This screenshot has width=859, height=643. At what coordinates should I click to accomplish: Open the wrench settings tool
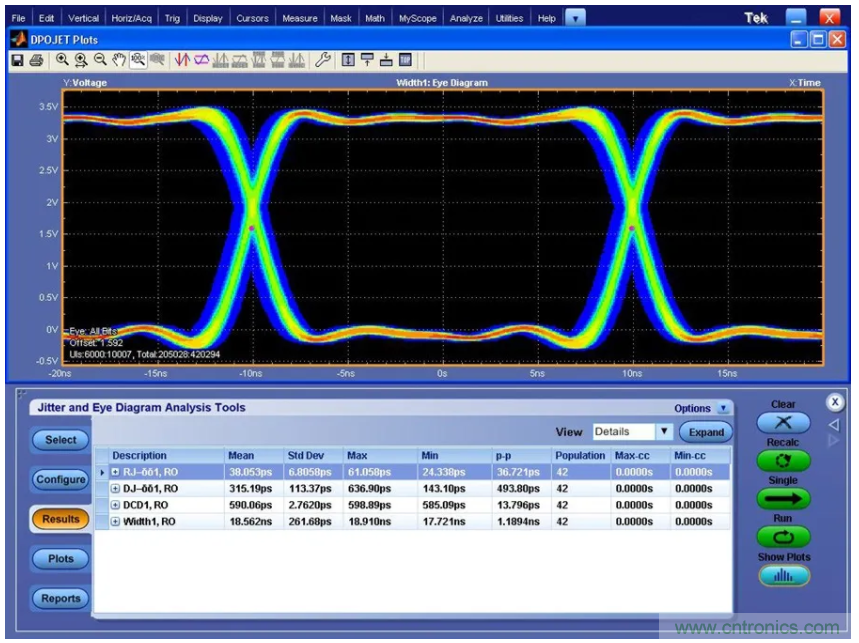coord(322,60)
